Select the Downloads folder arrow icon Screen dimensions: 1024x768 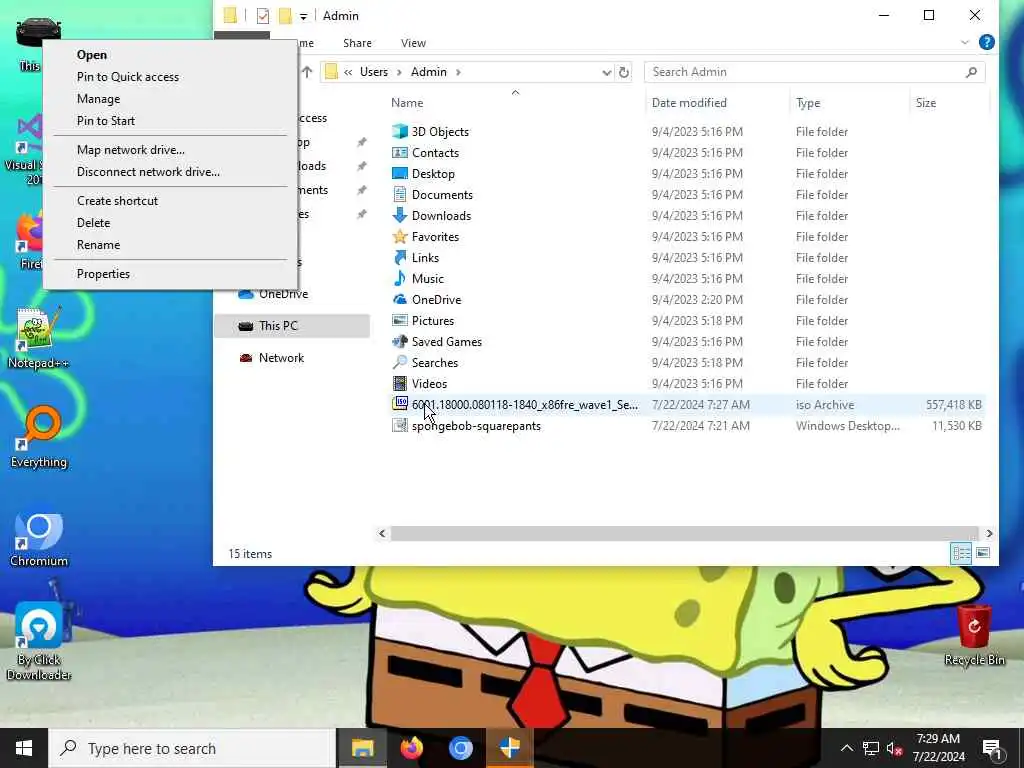point(400,215)
